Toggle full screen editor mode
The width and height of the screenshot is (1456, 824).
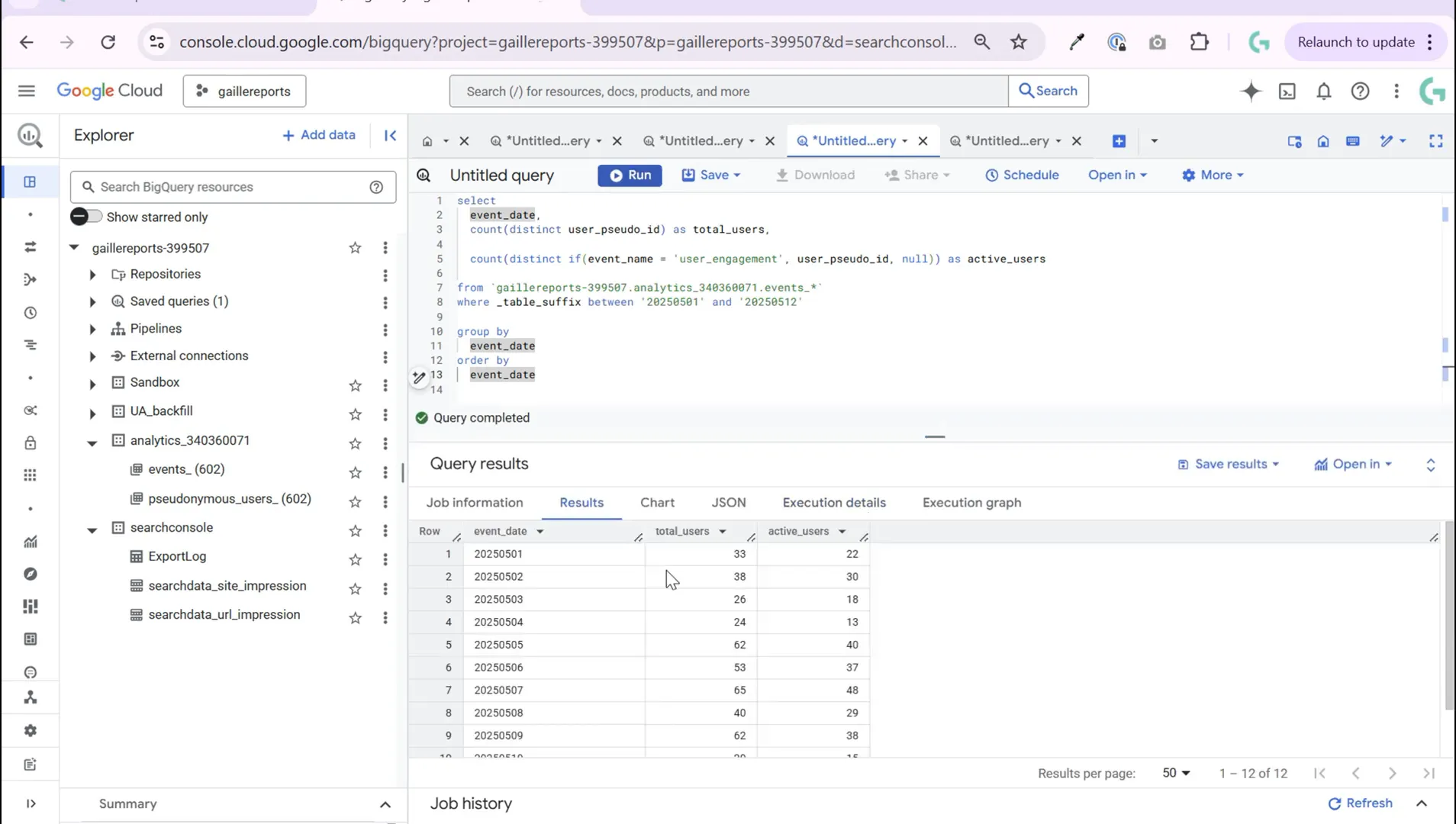1436,141
